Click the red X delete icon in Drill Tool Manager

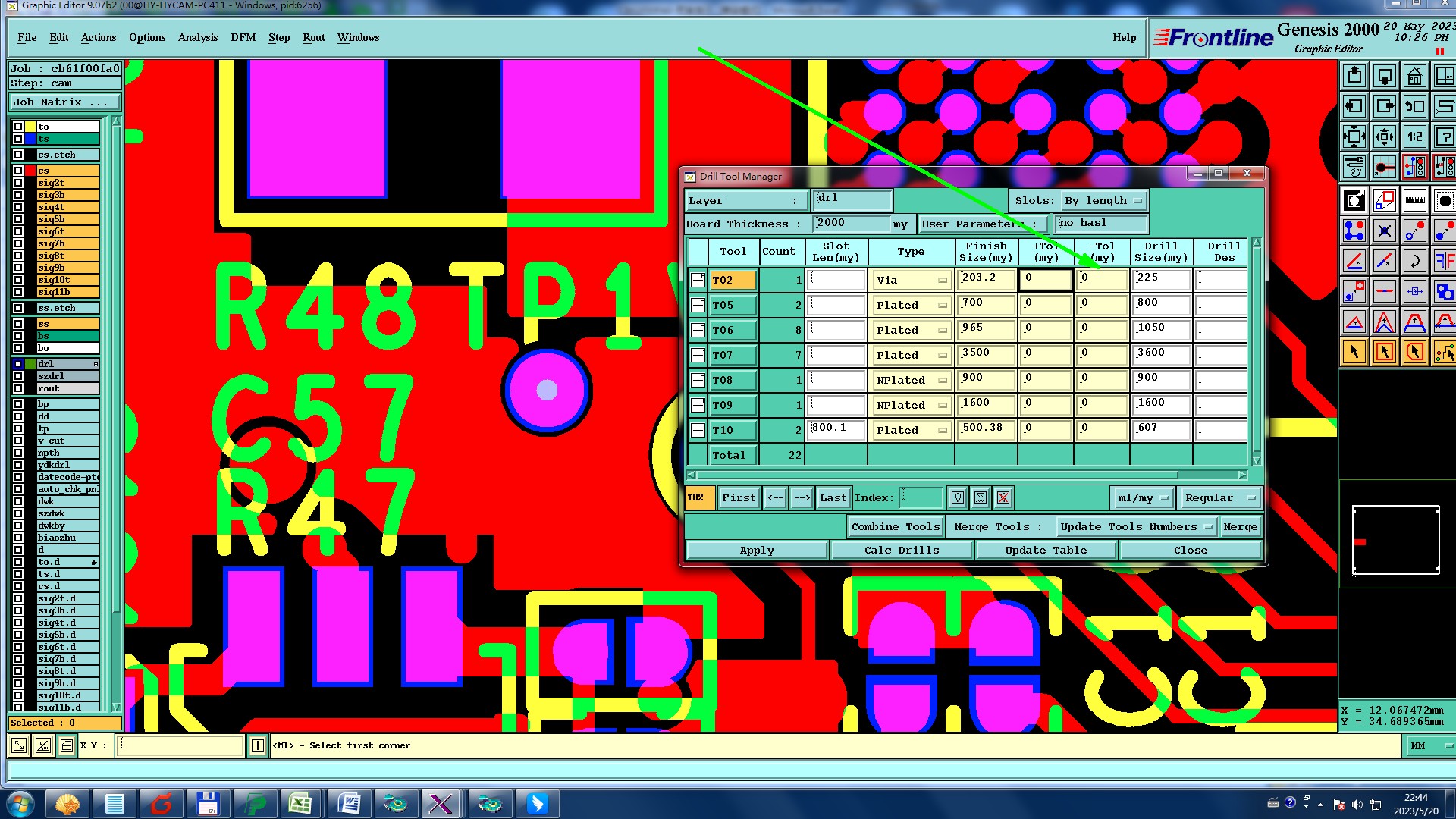point(1003,498)
